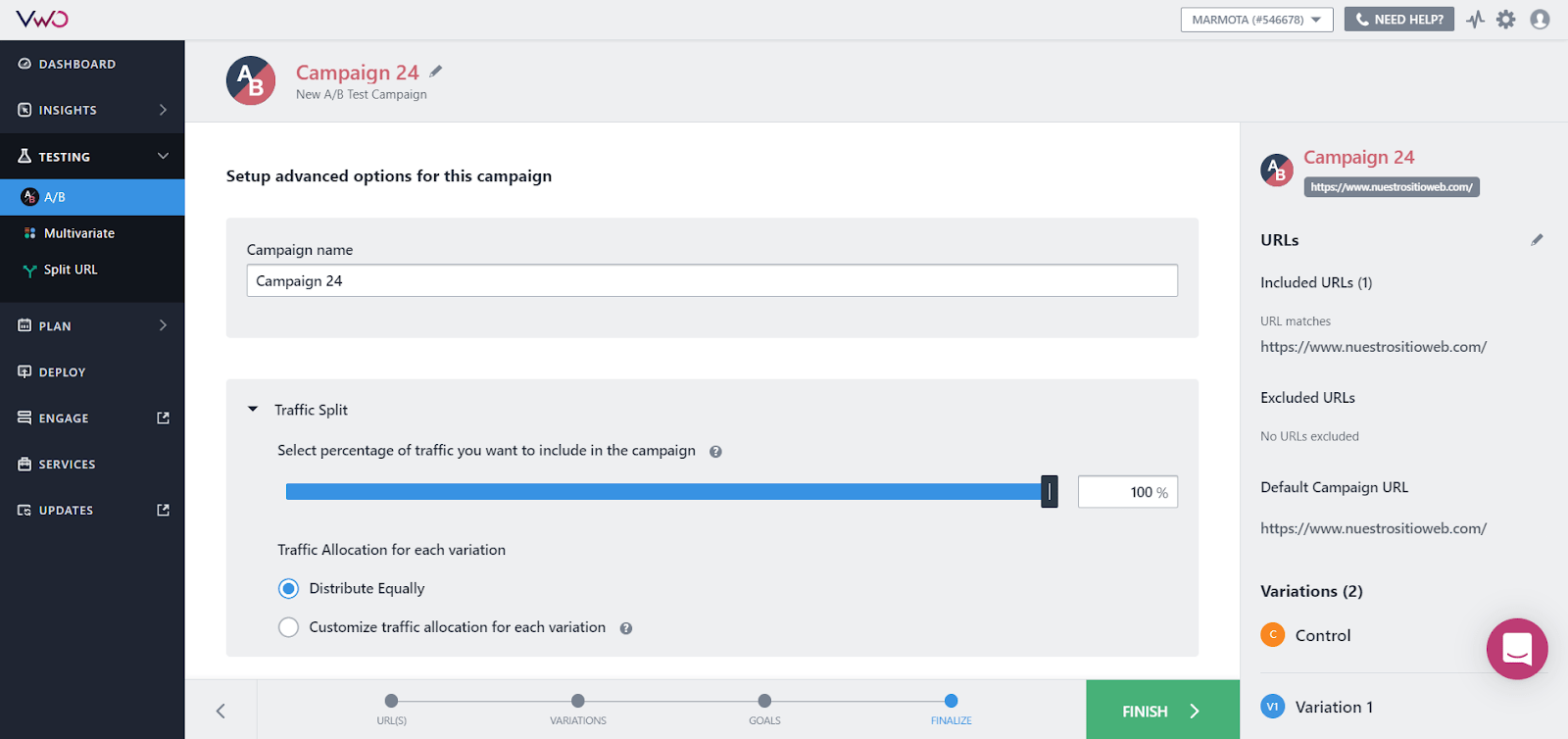The height and width of the screenshot is (739, 1568).
Task: Click the Variation 1 blue icon
Action: (x=1273, y=707)
